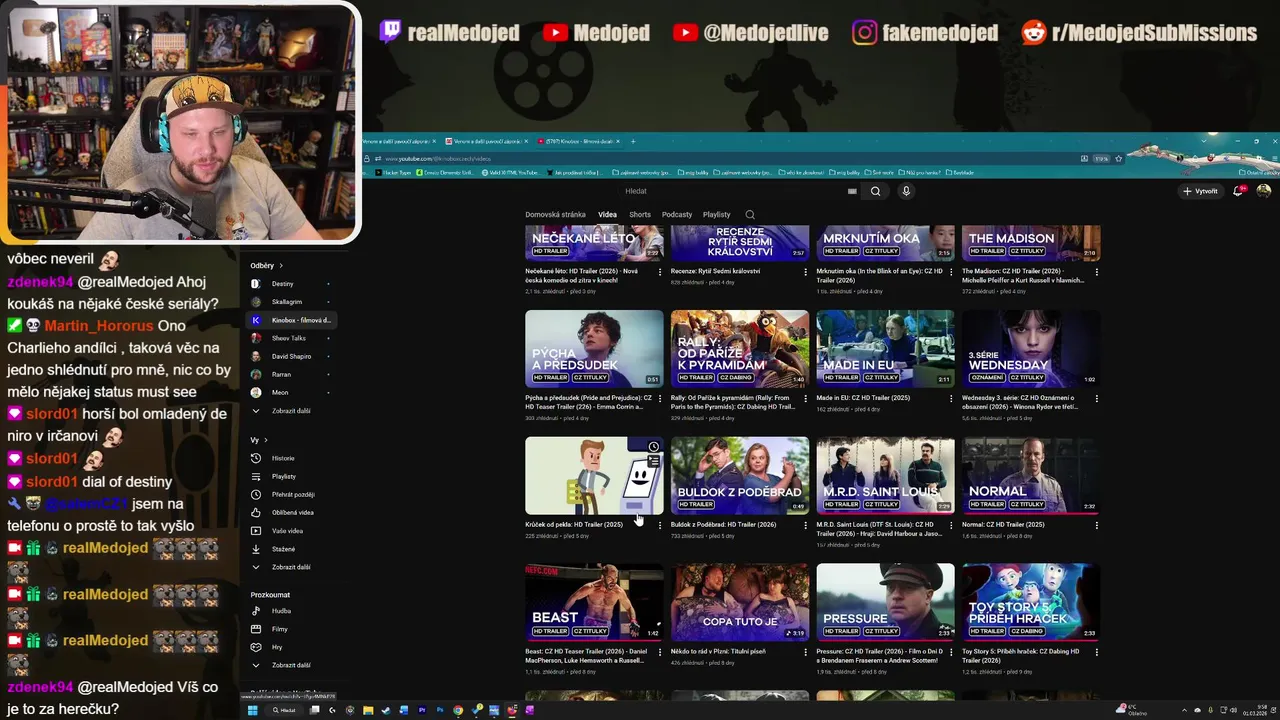
Task: Click browser address bar URL
Action: (438, 158)
